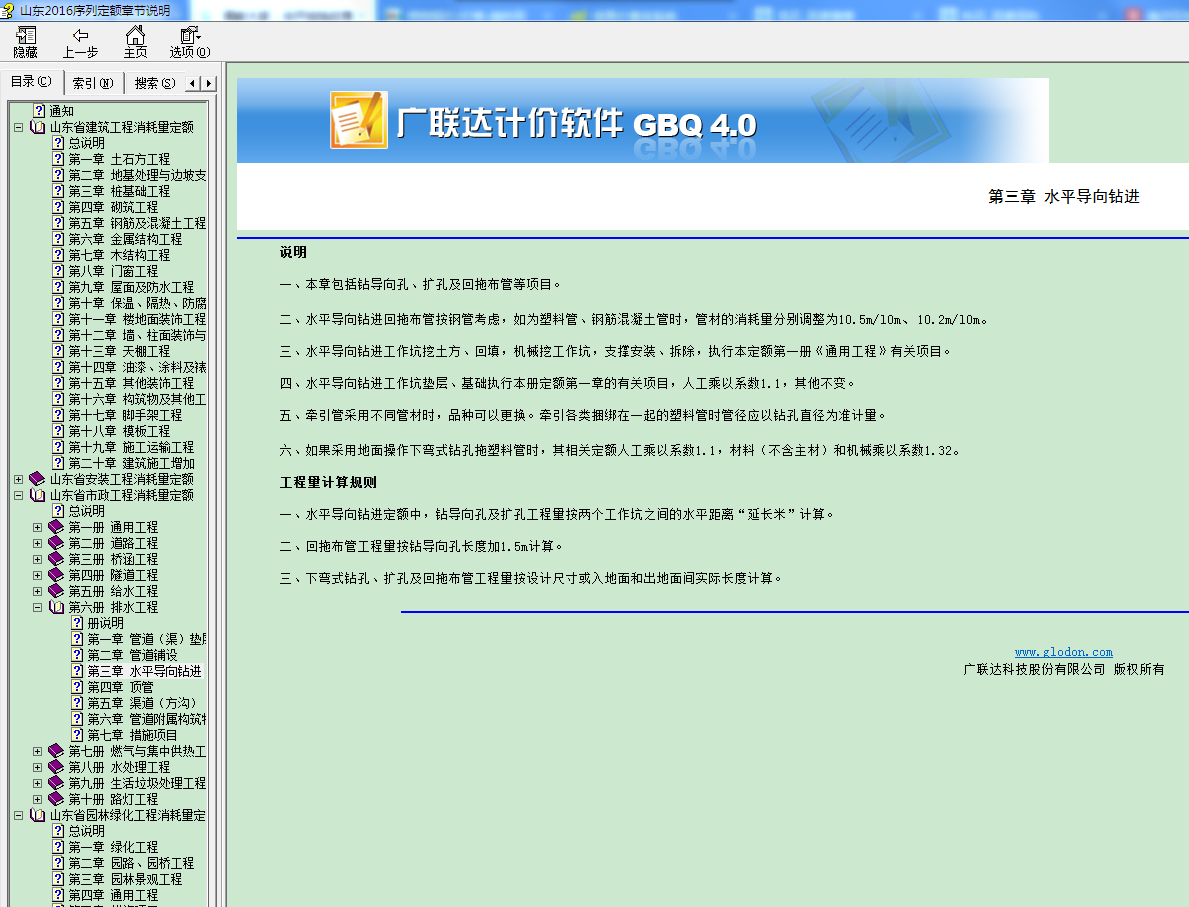This screenshot has width=1189, height=907.
Task: Open 第八章 门窗工程 topic
Action: coord(113,271)
